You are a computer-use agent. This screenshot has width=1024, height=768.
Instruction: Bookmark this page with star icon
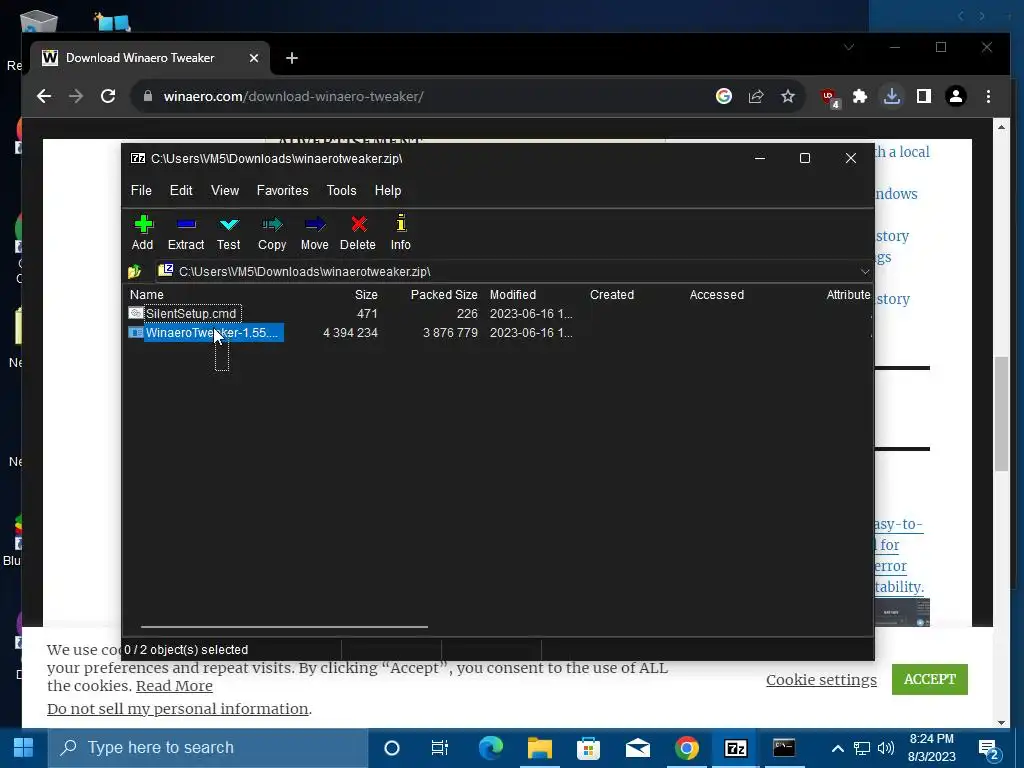pyautogui.click(x=788, y=97)
